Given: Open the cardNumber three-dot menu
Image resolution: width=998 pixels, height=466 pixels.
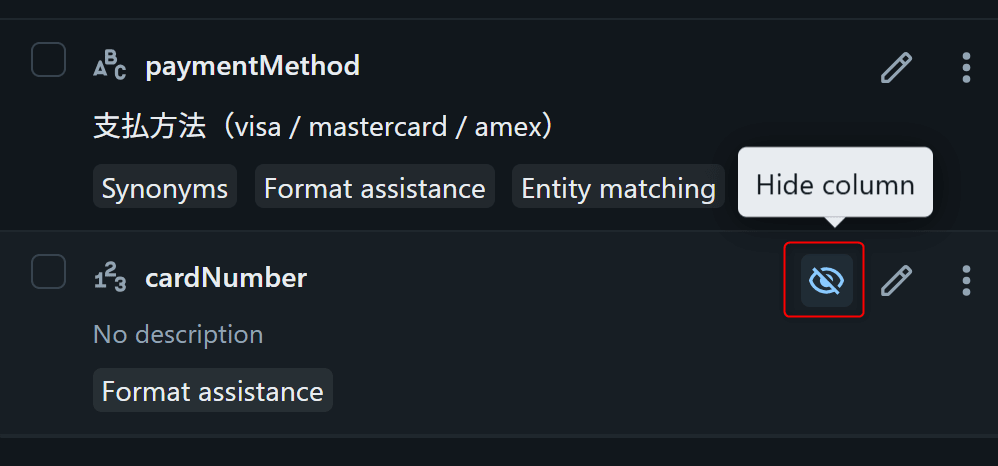Looking at the screenshot, I should pos(965,280).
